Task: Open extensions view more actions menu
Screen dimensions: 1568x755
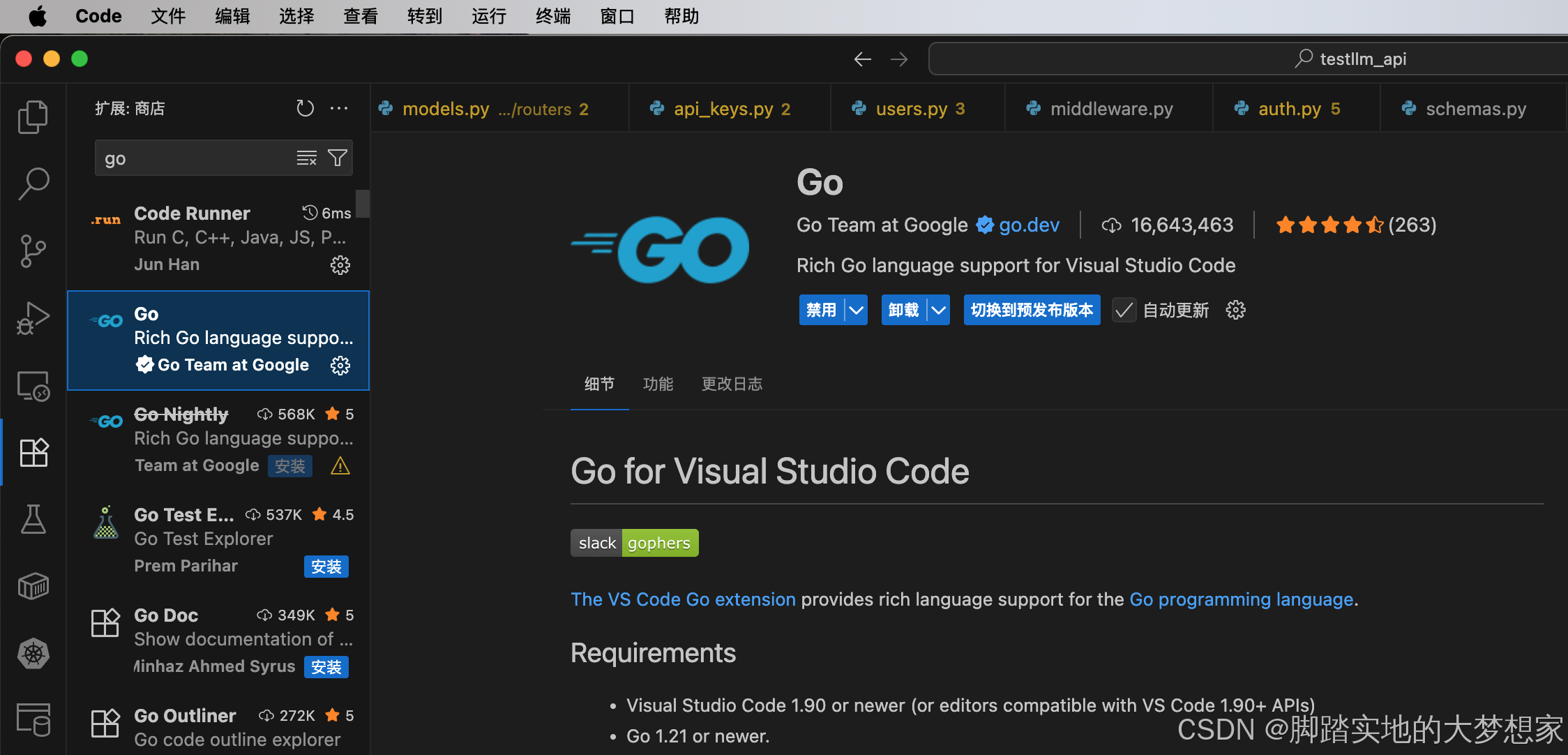Action: [339, 108]
